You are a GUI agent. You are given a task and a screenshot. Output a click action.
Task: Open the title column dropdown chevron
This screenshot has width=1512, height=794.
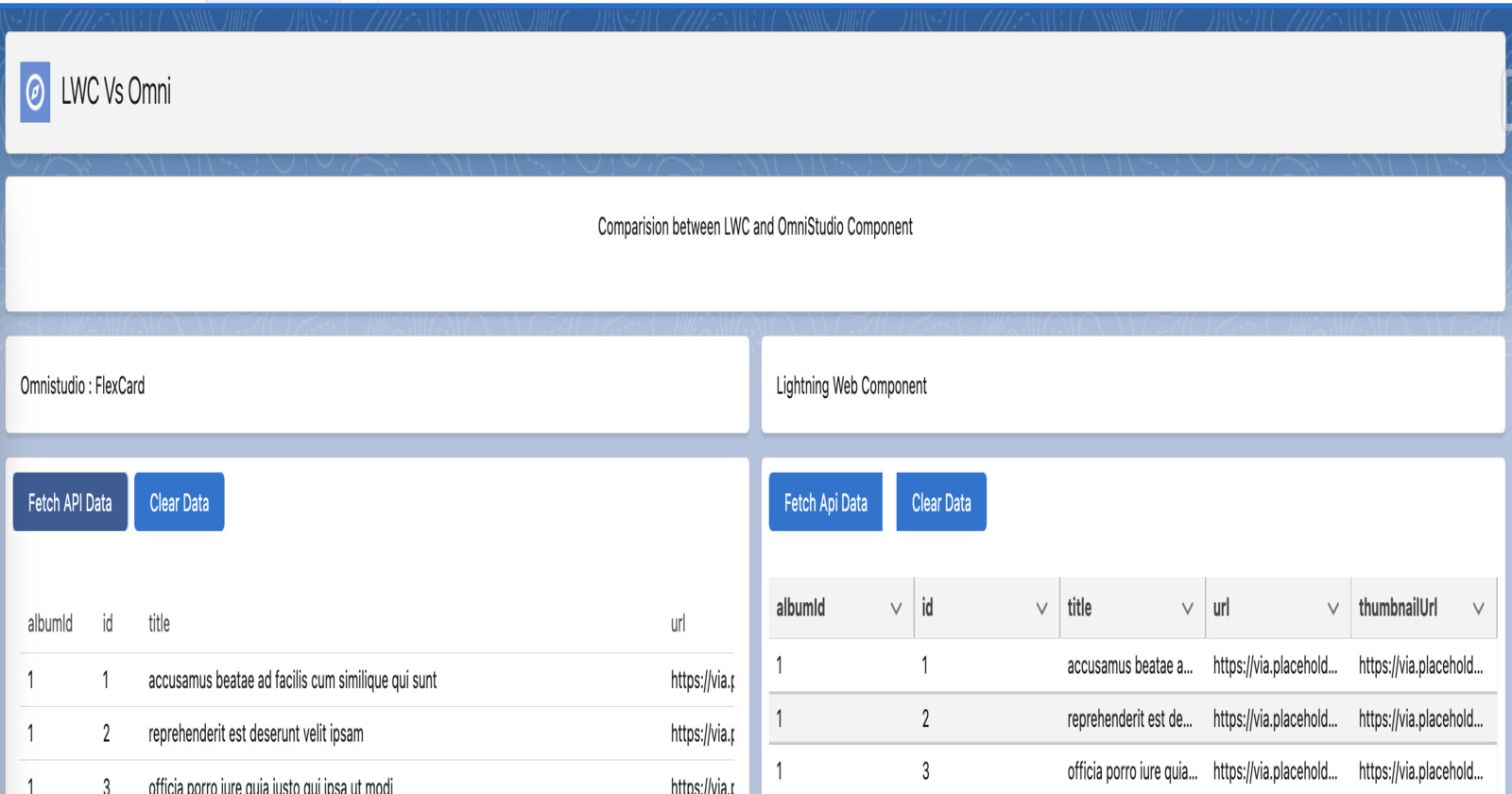1188,609
